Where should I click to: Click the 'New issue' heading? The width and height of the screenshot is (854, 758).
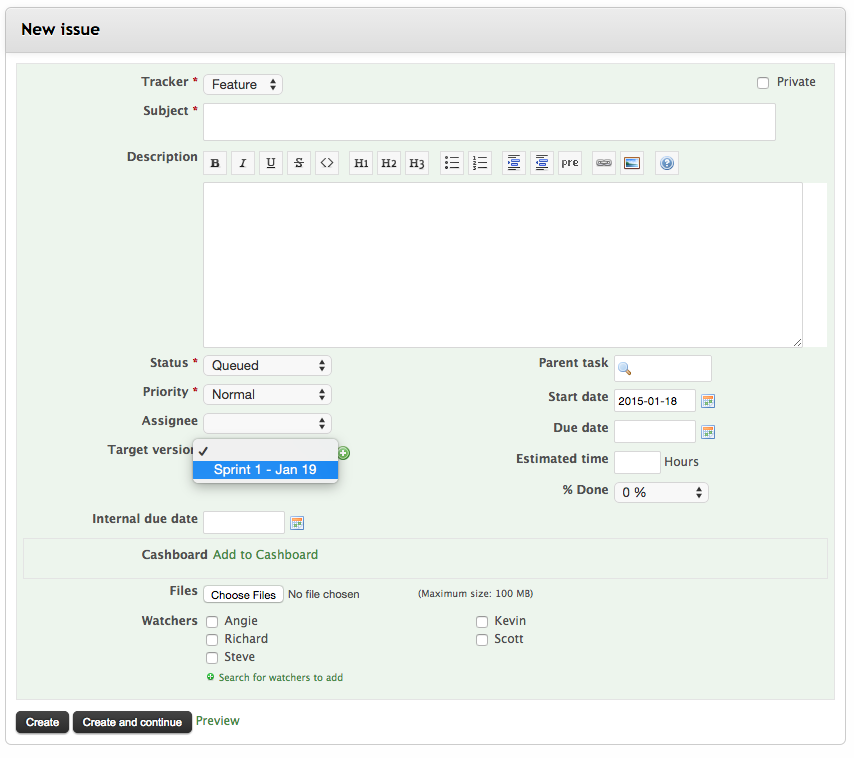tap(60, 29)
